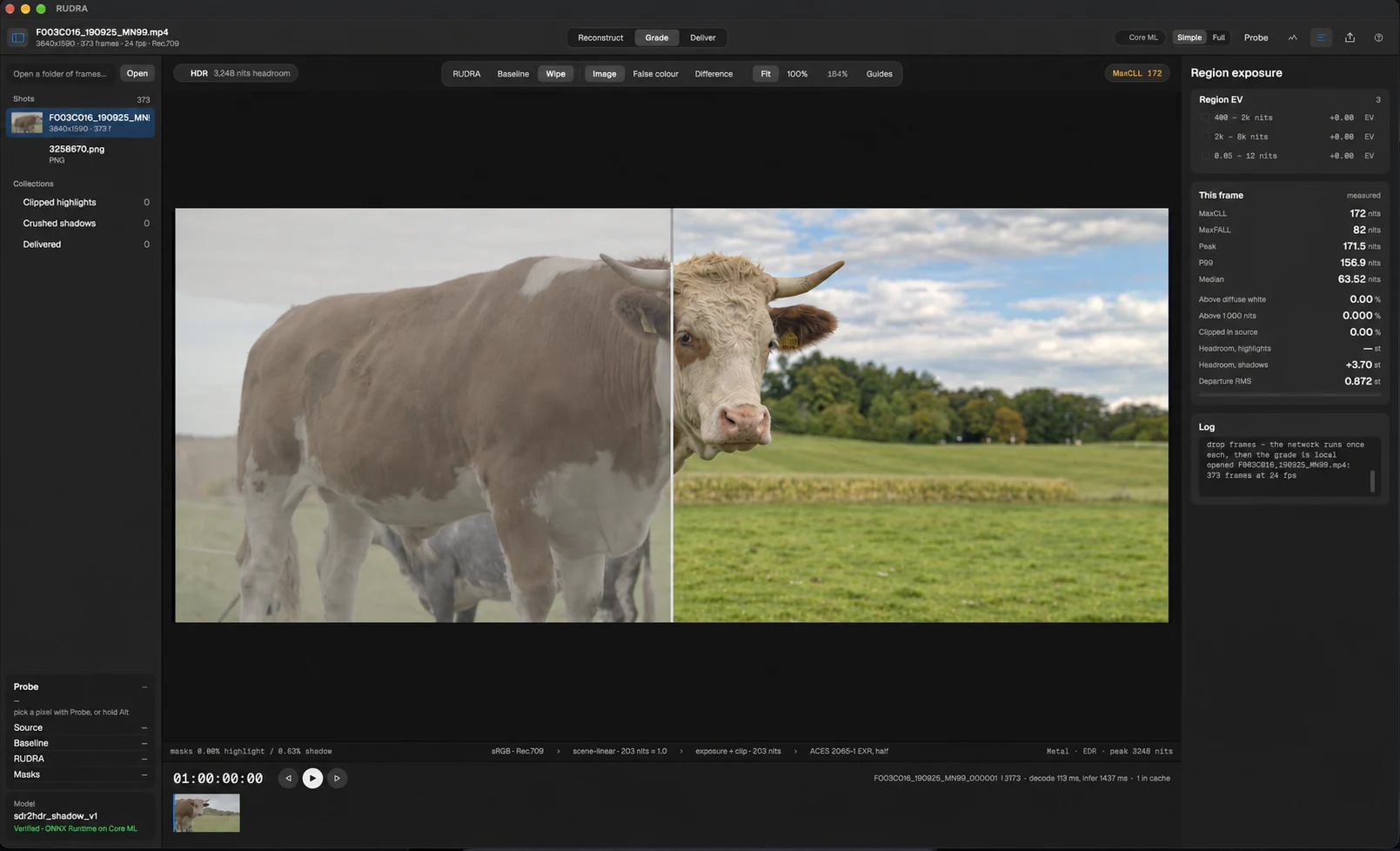Click the +0.00 EV value for 400 – 2k nits
Image resolution: width=1400 pixels, height=851 pixels.
[1341, 117]
